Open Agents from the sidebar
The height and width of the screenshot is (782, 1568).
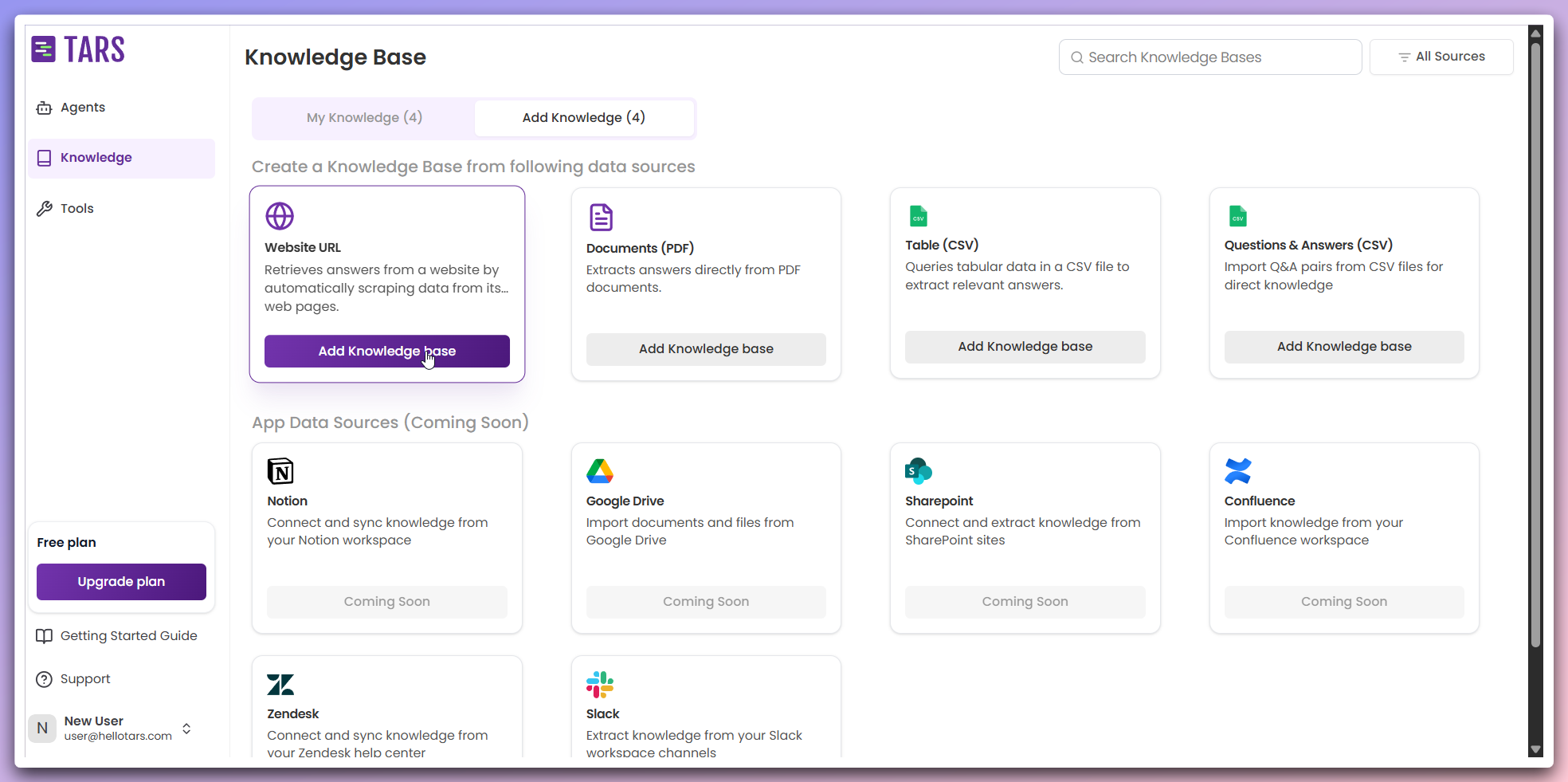(121, 108)
